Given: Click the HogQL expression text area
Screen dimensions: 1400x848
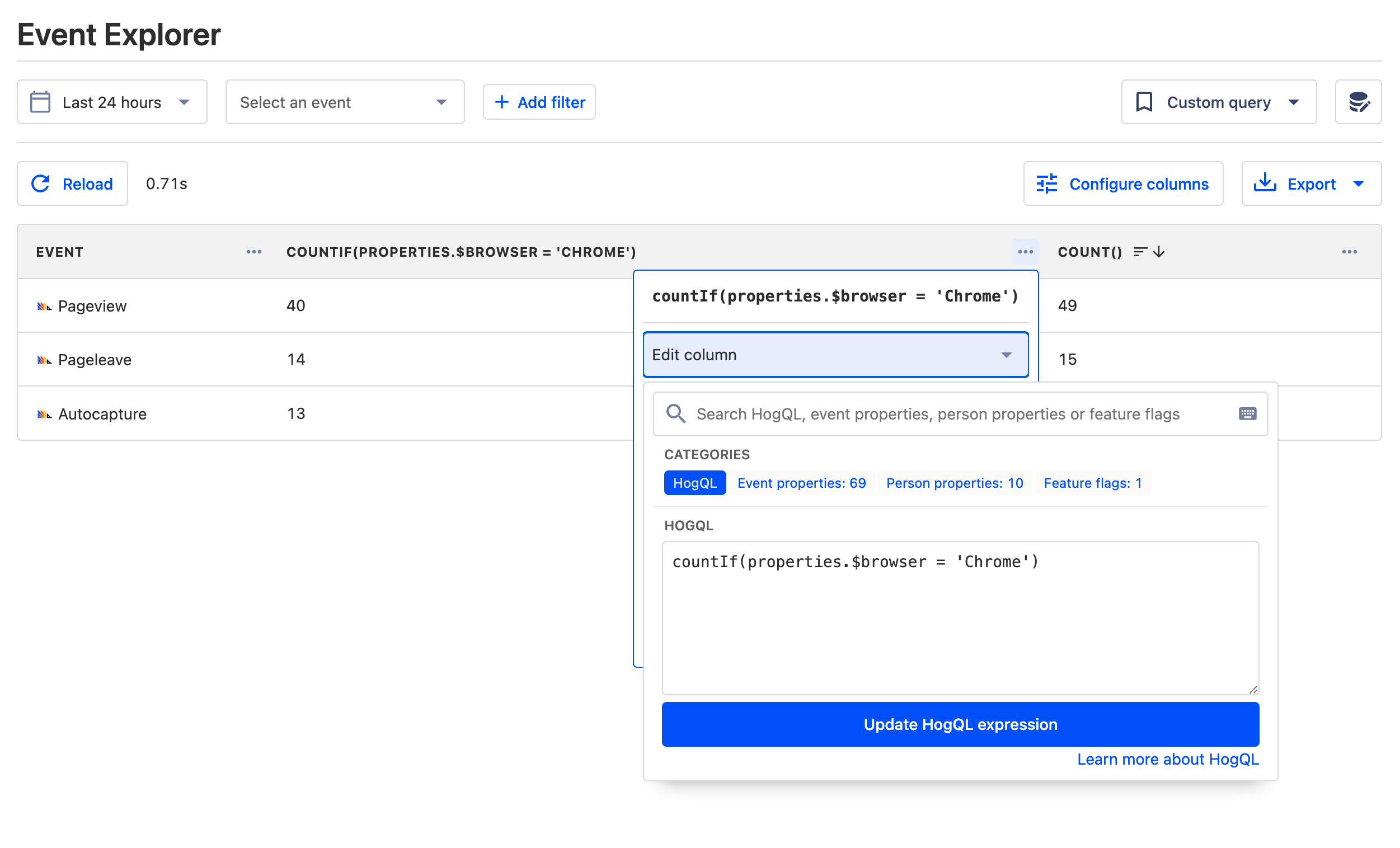Looking at the screenshot, I should (960, 618).
